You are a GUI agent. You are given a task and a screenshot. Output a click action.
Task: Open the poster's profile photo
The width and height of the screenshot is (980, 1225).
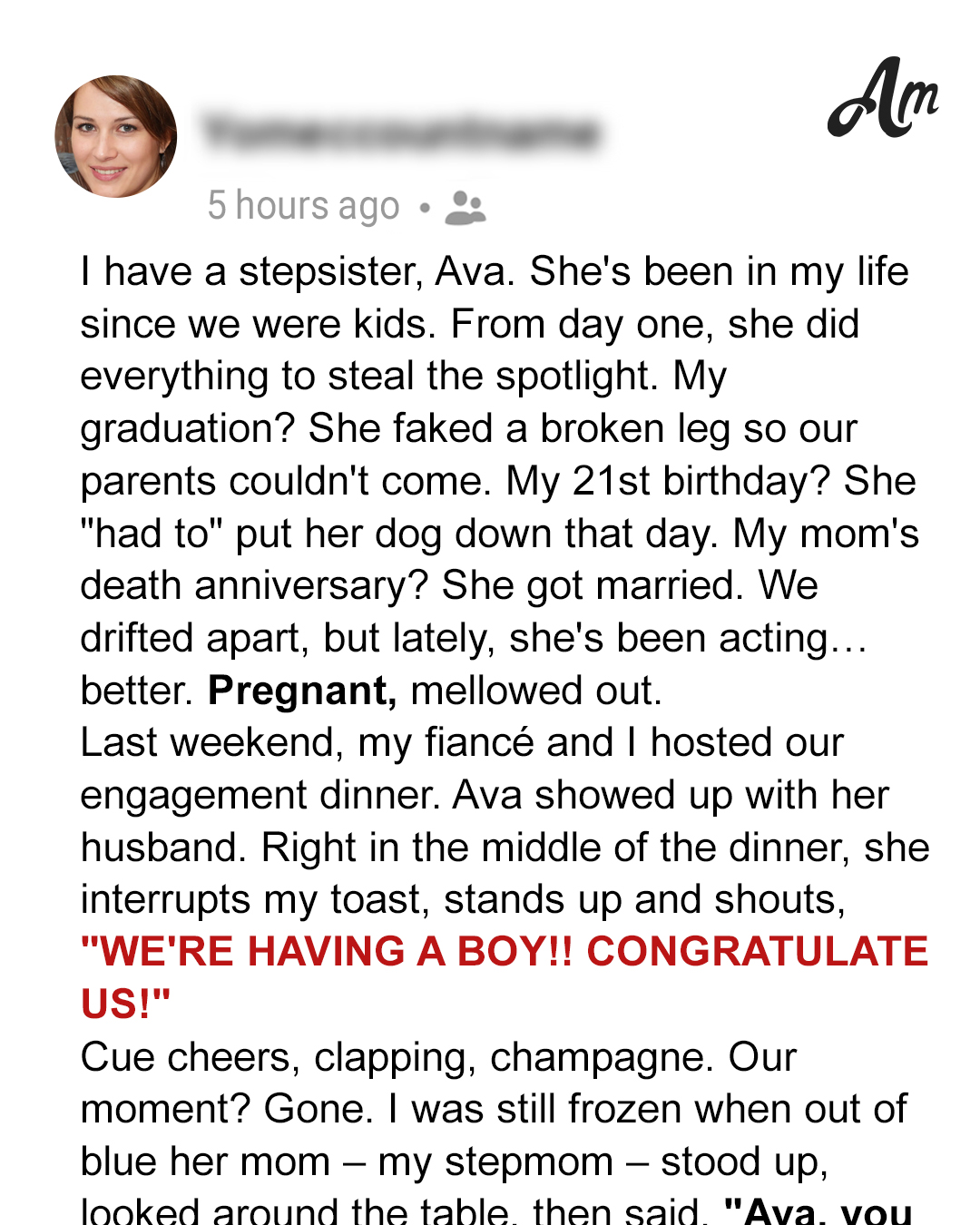point(116,136)
